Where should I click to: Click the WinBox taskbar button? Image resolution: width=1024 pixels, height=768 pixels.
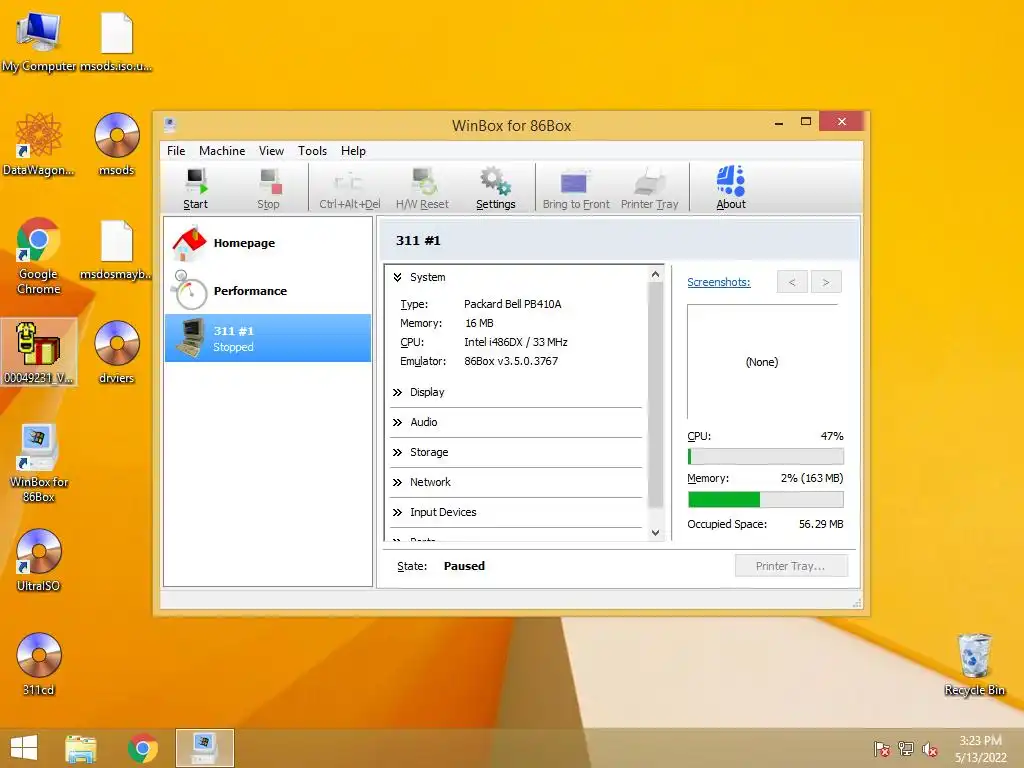click(x=204, y=748)
